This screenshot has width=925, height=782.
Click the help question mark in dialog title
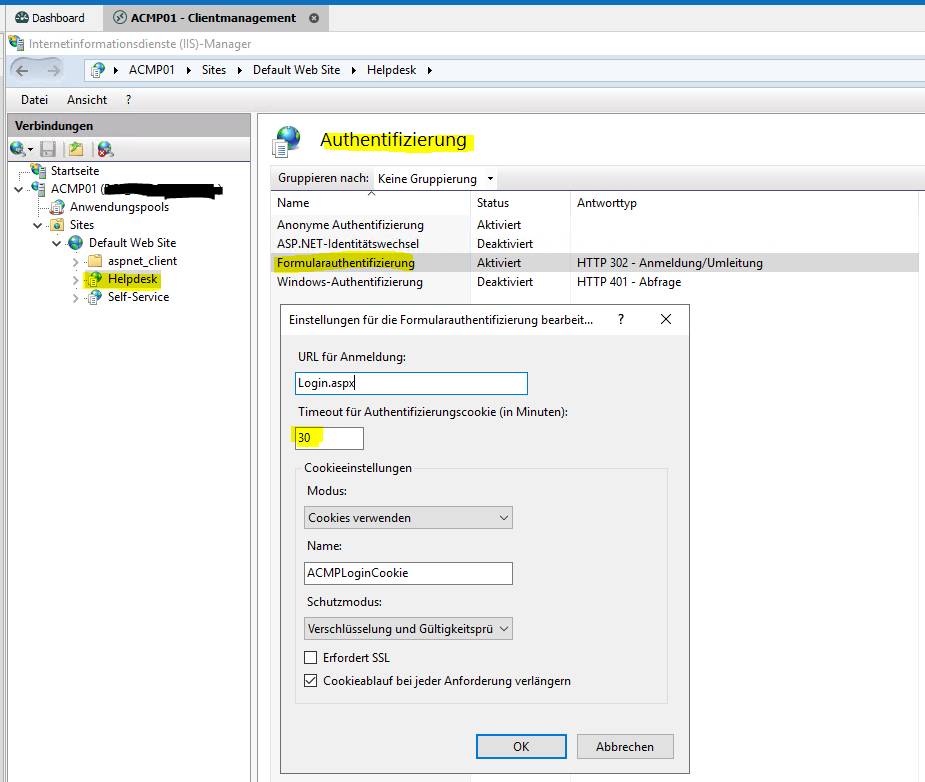621,320
